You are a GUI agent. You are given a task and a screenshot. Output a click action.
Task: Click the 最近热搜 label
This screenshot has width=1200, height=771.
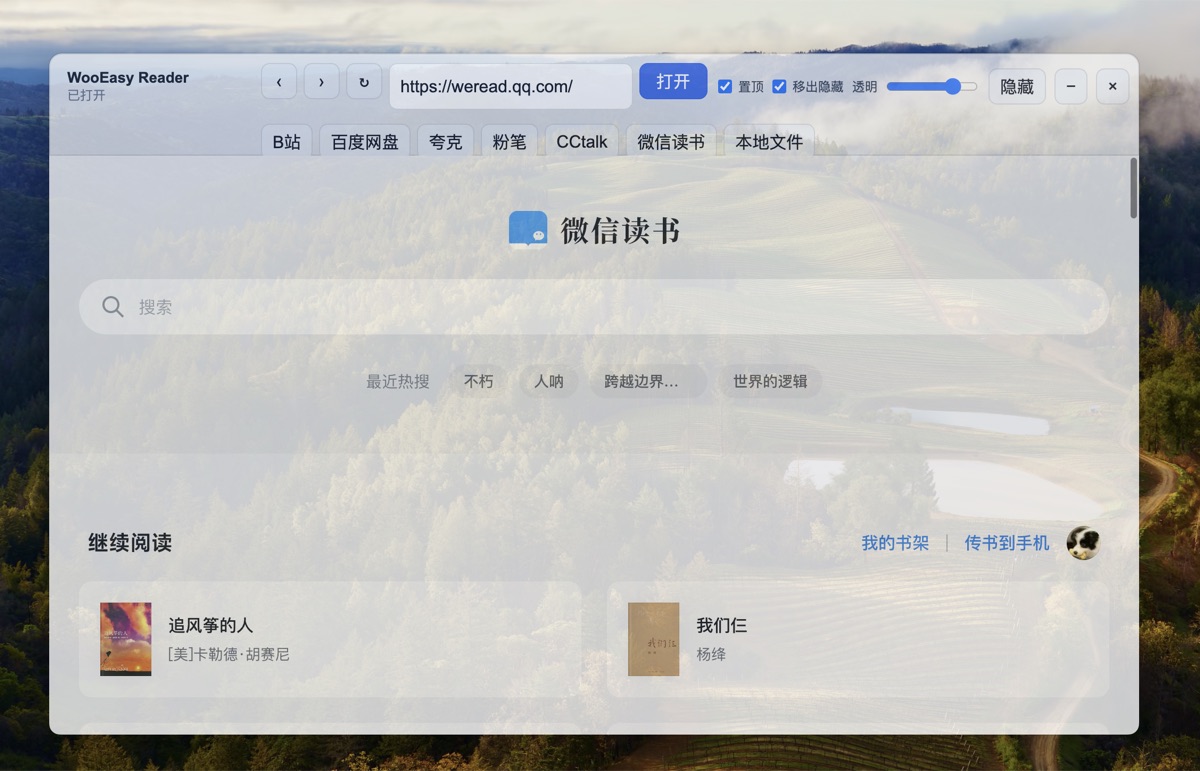tap(398, 381)
